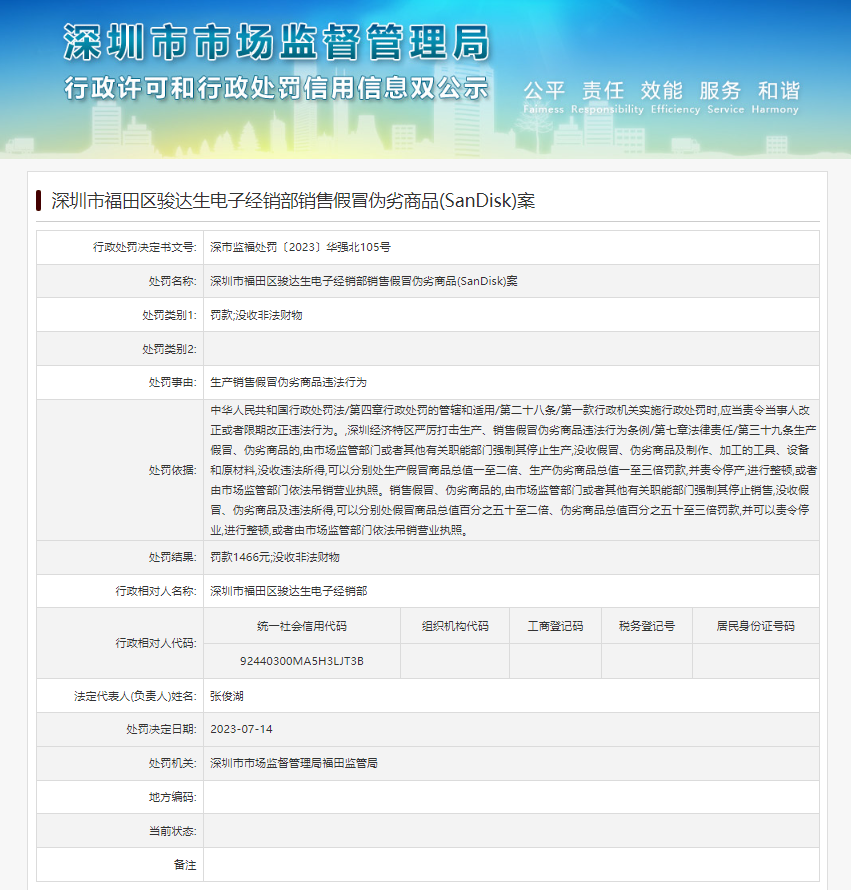
Task: Click the 组织机构代码 column header
Action: point(455,626)
